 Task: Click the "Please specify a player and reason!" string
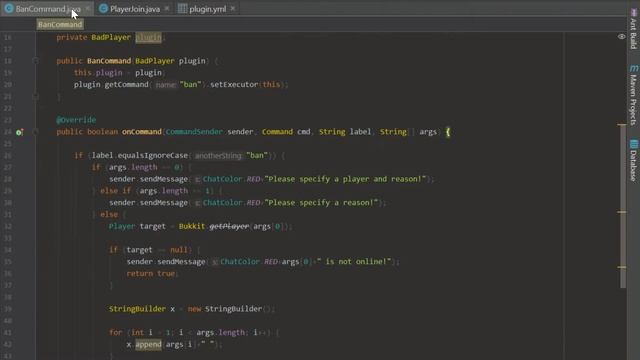coord(345,179)
